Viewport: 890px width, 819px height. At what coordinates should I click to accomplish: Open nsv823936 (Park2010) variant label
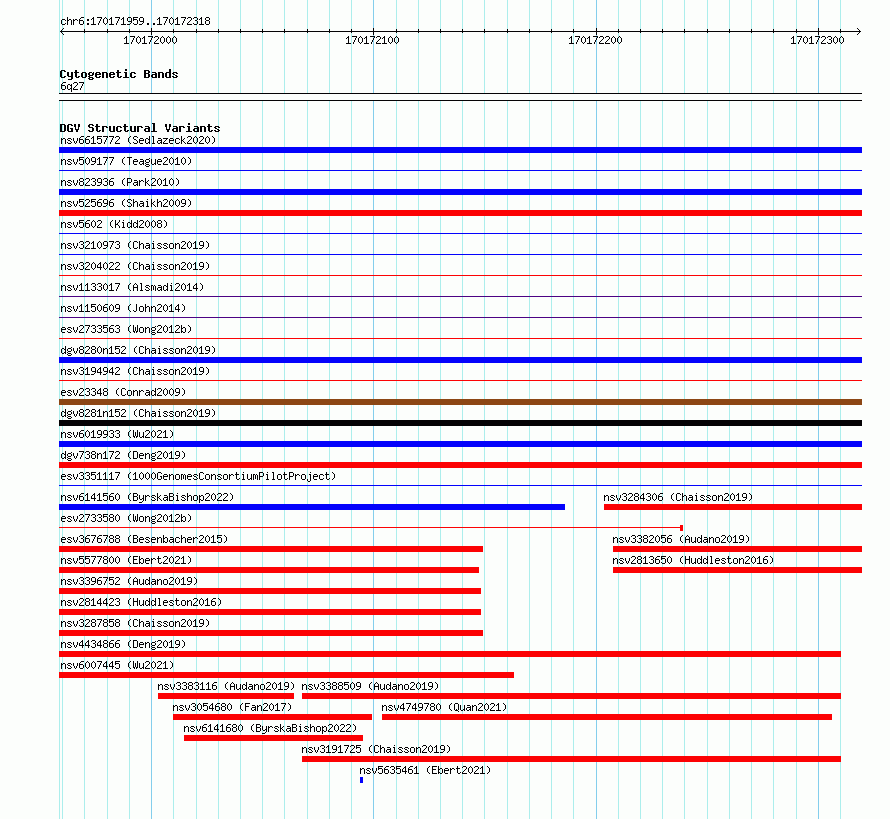coord(120,182)
